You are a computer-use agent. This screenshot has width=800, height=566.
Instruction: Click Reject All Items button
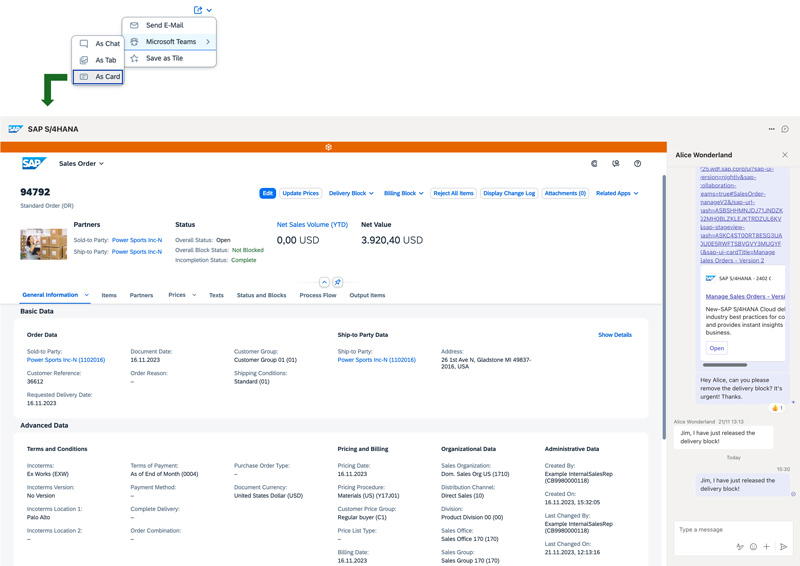pyautogui.click(x=453, y=193)
